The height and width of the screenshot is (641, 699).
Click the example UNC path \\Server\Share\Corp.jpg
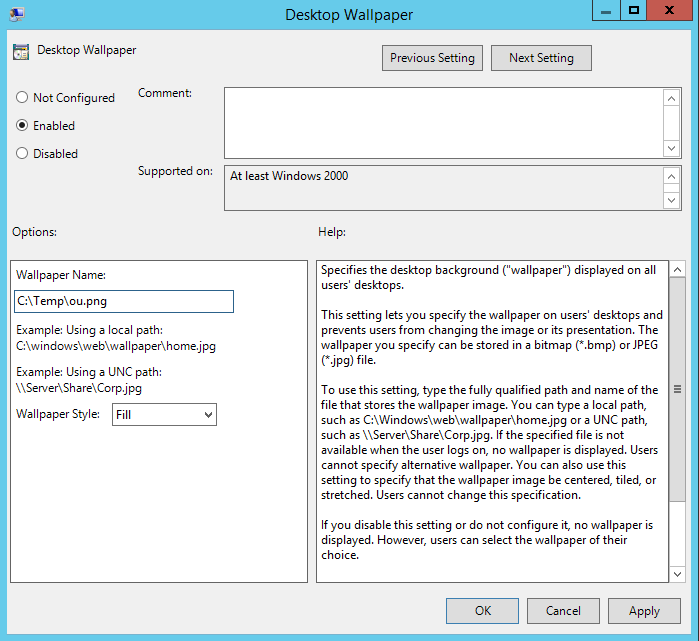[x=79, y=388]
